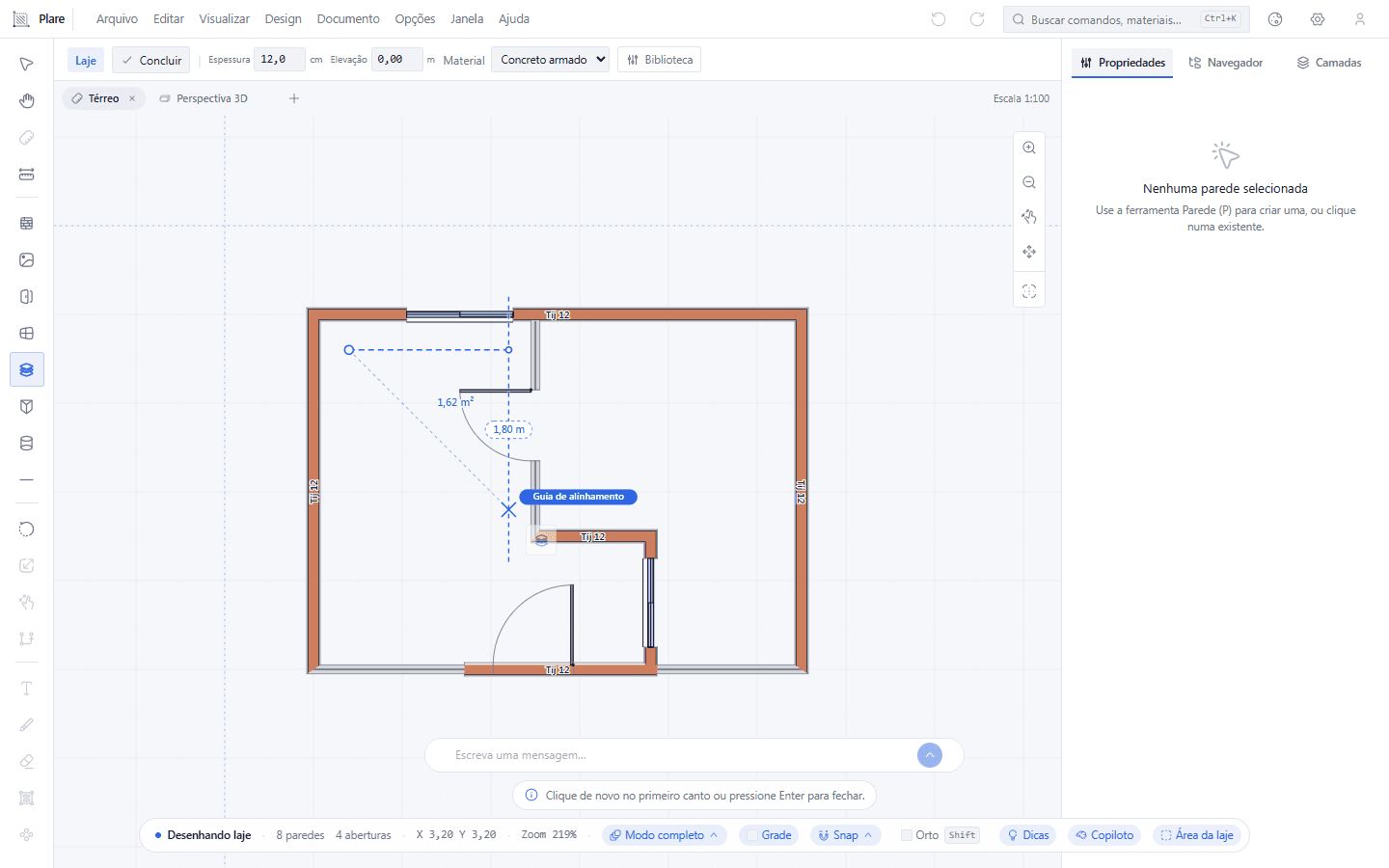The width and height of the screenshot is (1389, 868).
Task: Select the brick wall tool
Action: coord(27,224)
